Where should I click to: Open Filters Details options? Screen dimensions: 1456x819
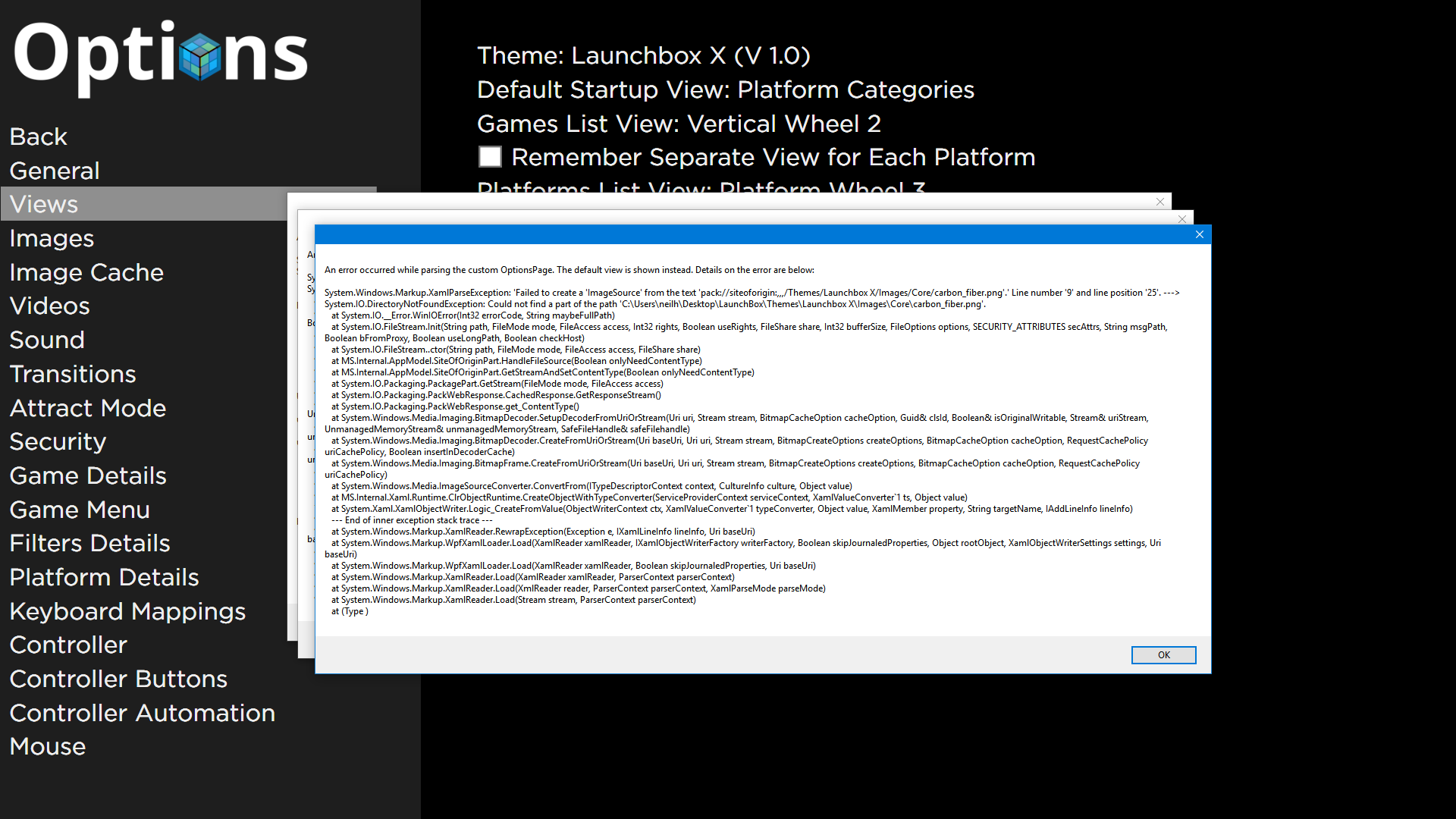(x=89, y=543)
